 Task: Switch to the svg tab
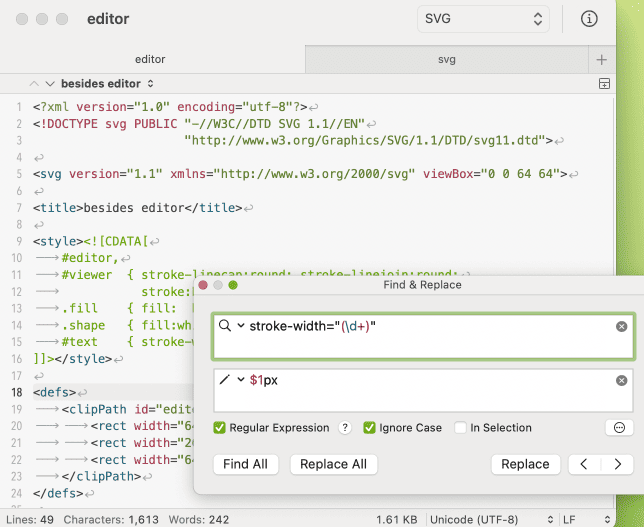coord(447,60)
